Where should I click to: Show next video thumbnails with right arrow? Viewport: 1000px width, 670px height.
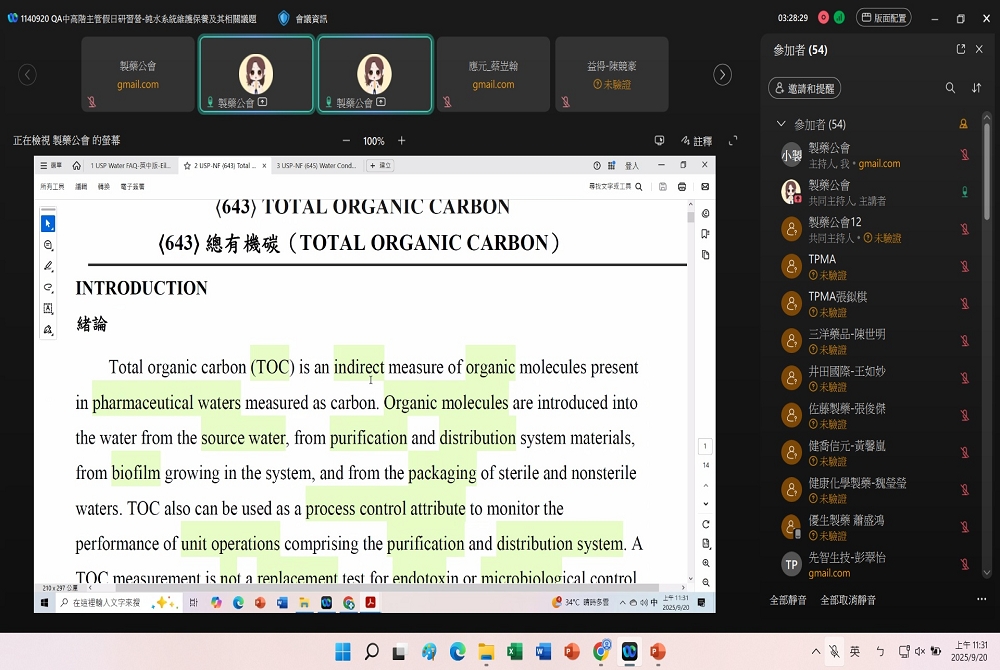pyautogui.click(x=722, y=75)
